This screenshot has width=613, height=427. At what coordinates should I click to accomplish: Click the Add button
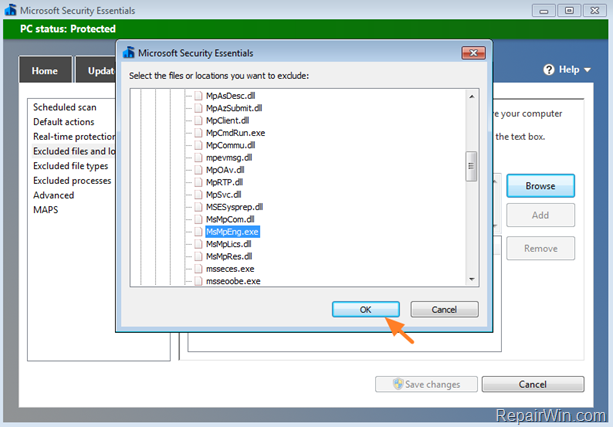540,215
